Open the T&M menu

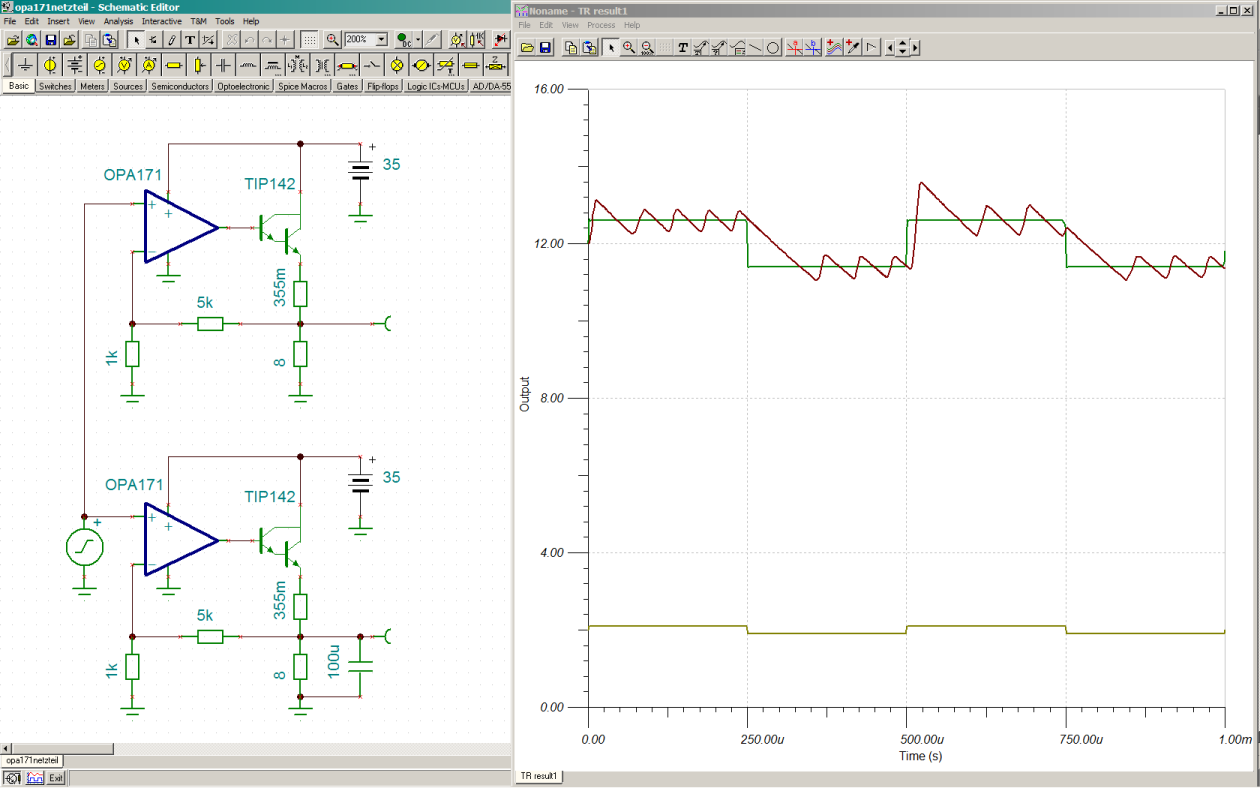(198, 21)
